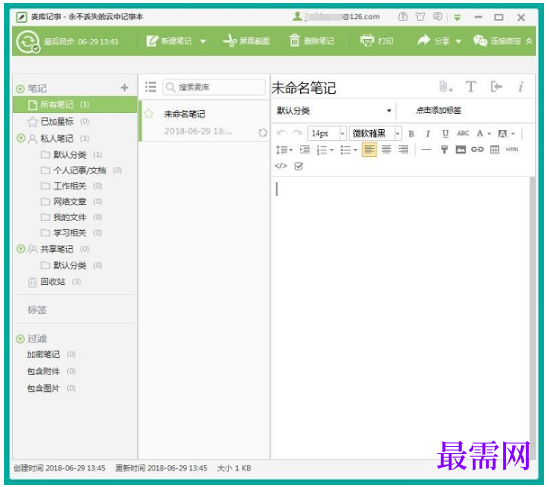
Task: Open the 网络文章 folder
Action: pyautogui.click(x=69, y=202)
